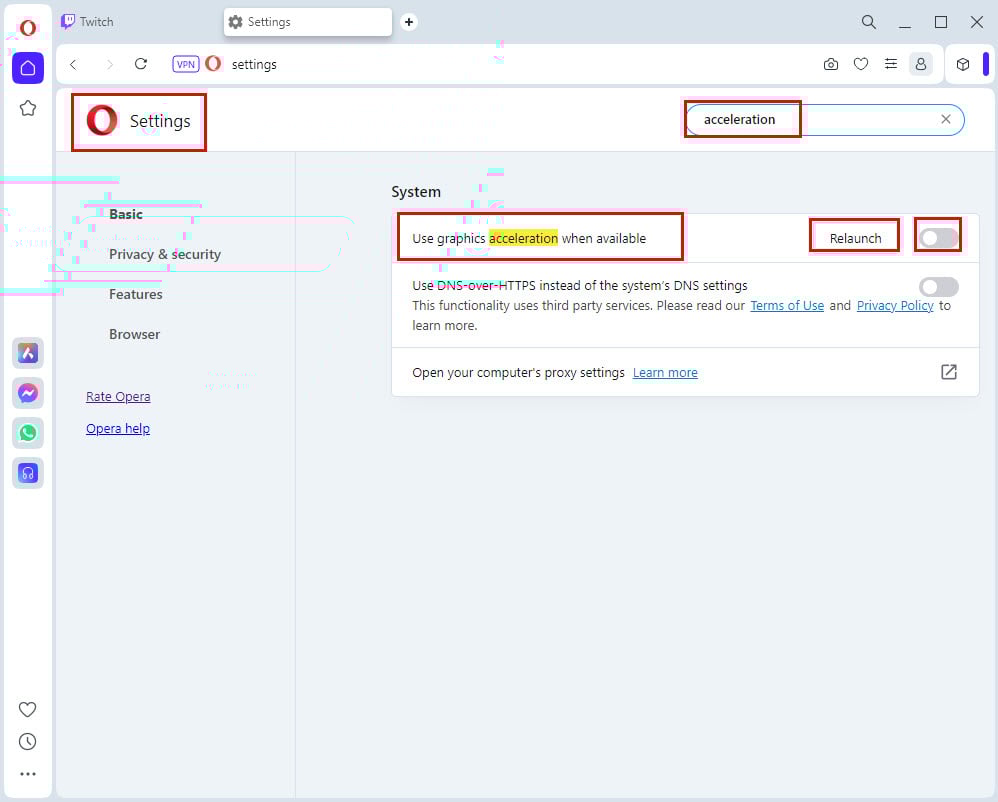Open History clock icon in the sidebar
Viewport: 998px width, 802px height.
[27, 742]
